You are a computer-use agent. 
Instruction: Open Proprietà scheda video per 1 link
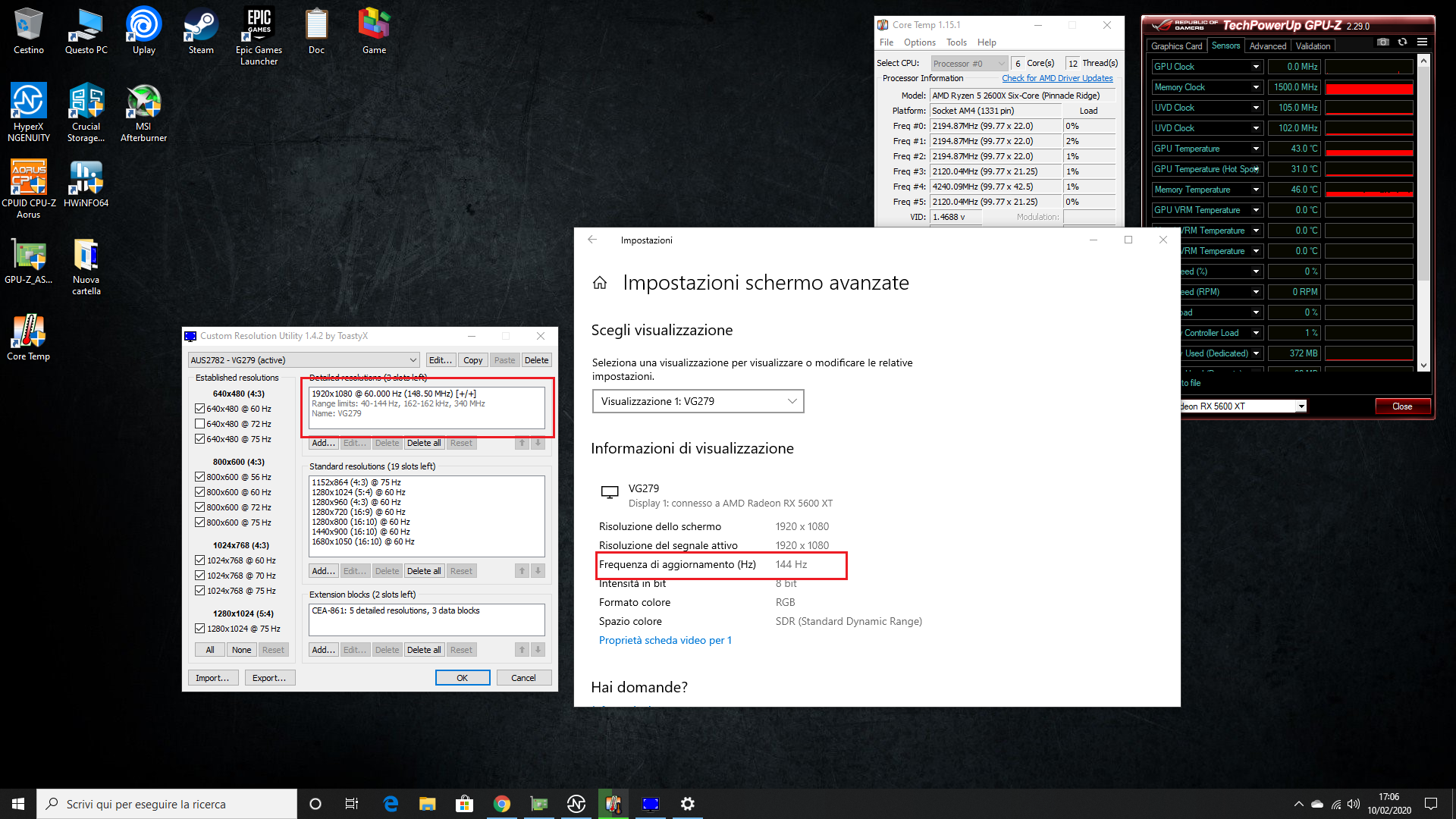(665, 640)
